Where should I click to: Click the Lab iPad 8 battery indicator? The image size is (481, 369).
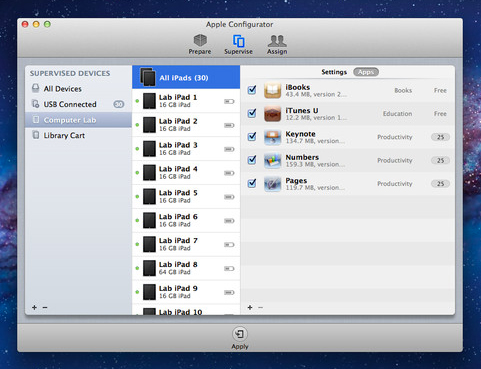pyautogui.click(x=229, y=269)
